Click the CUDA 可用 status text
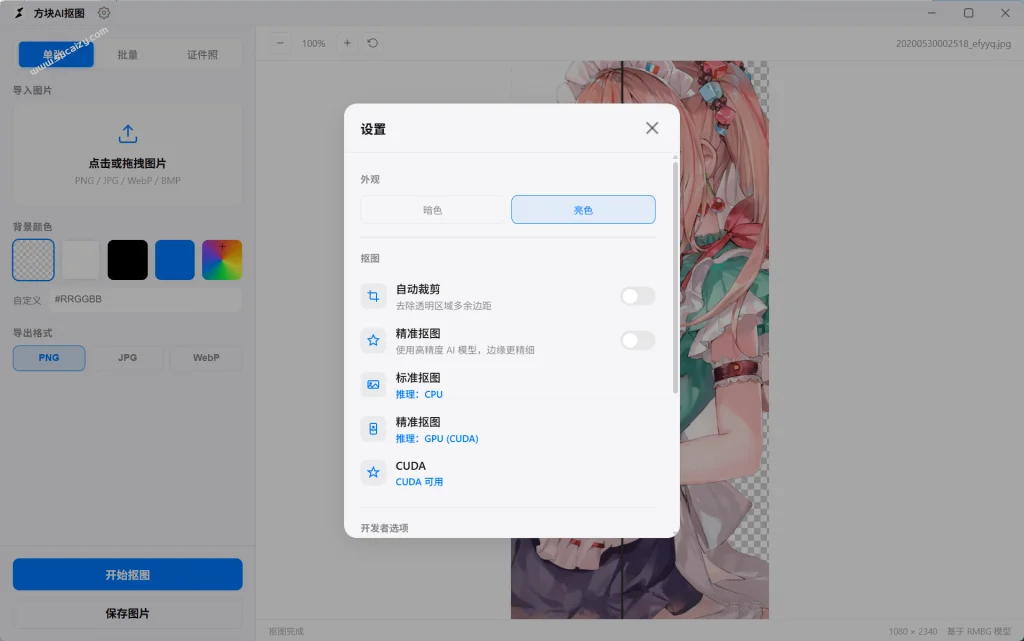Screen dimensions: 1024x641 point(419,482)
